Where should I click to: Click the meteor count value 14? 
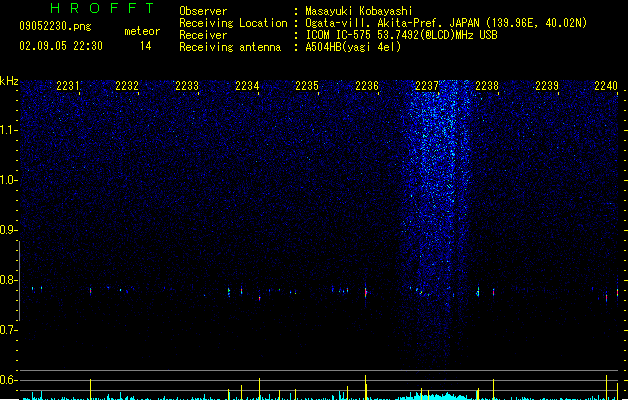tap(146, 46)
